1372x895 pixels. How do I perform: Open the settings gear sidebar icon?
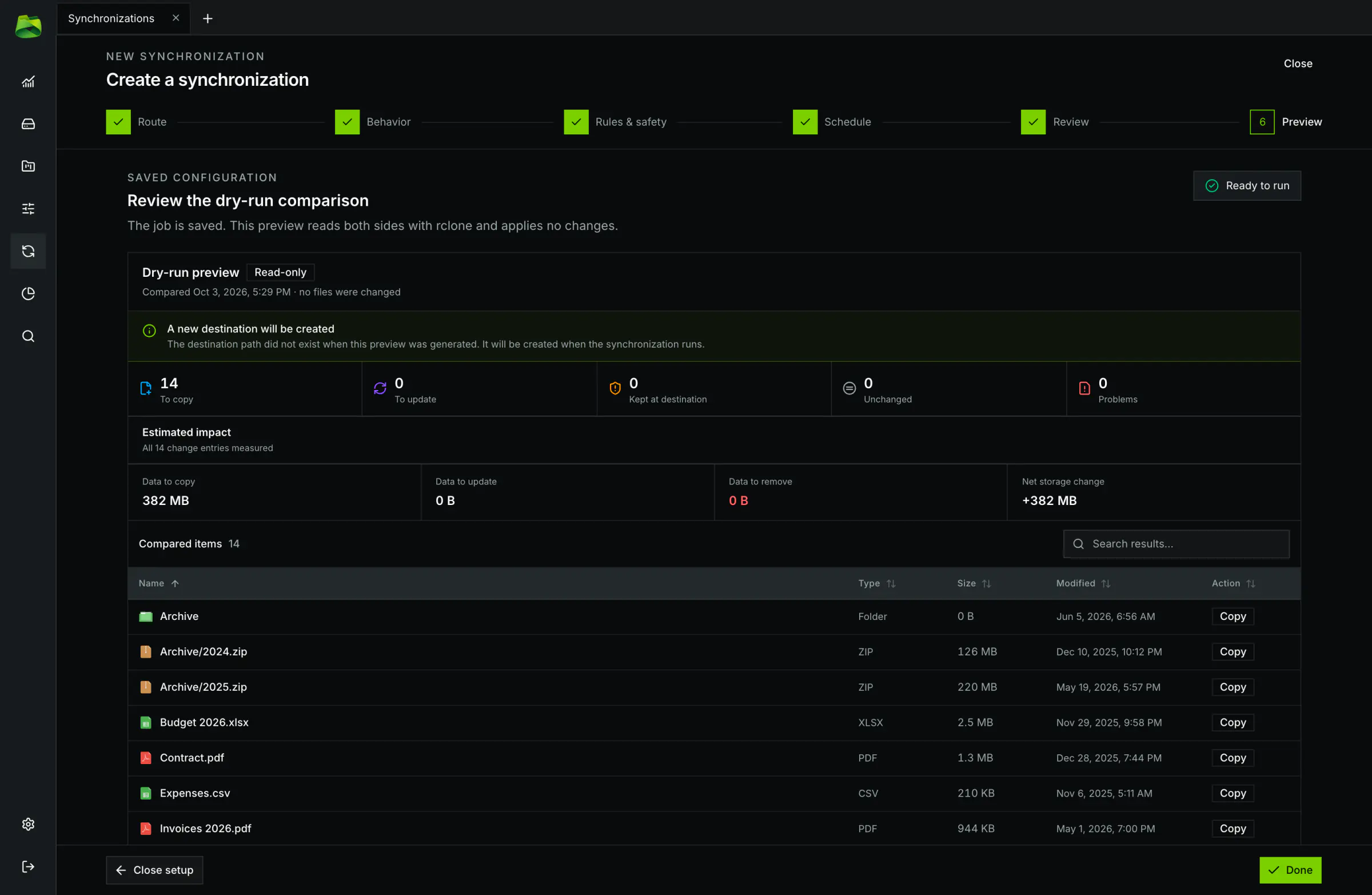click(x=28, y=824)
